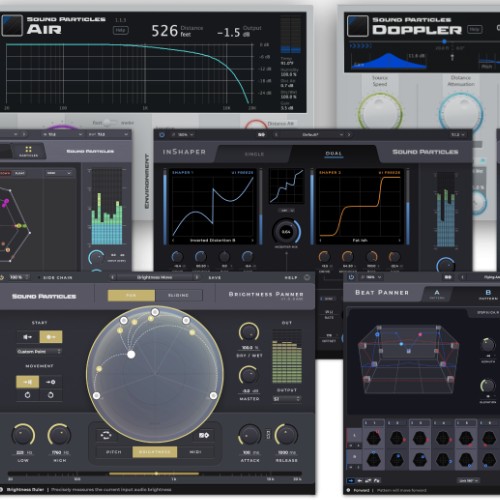Open the Custom Point dropdown
This screenshot has height=500, width=500.
(39, 352)
